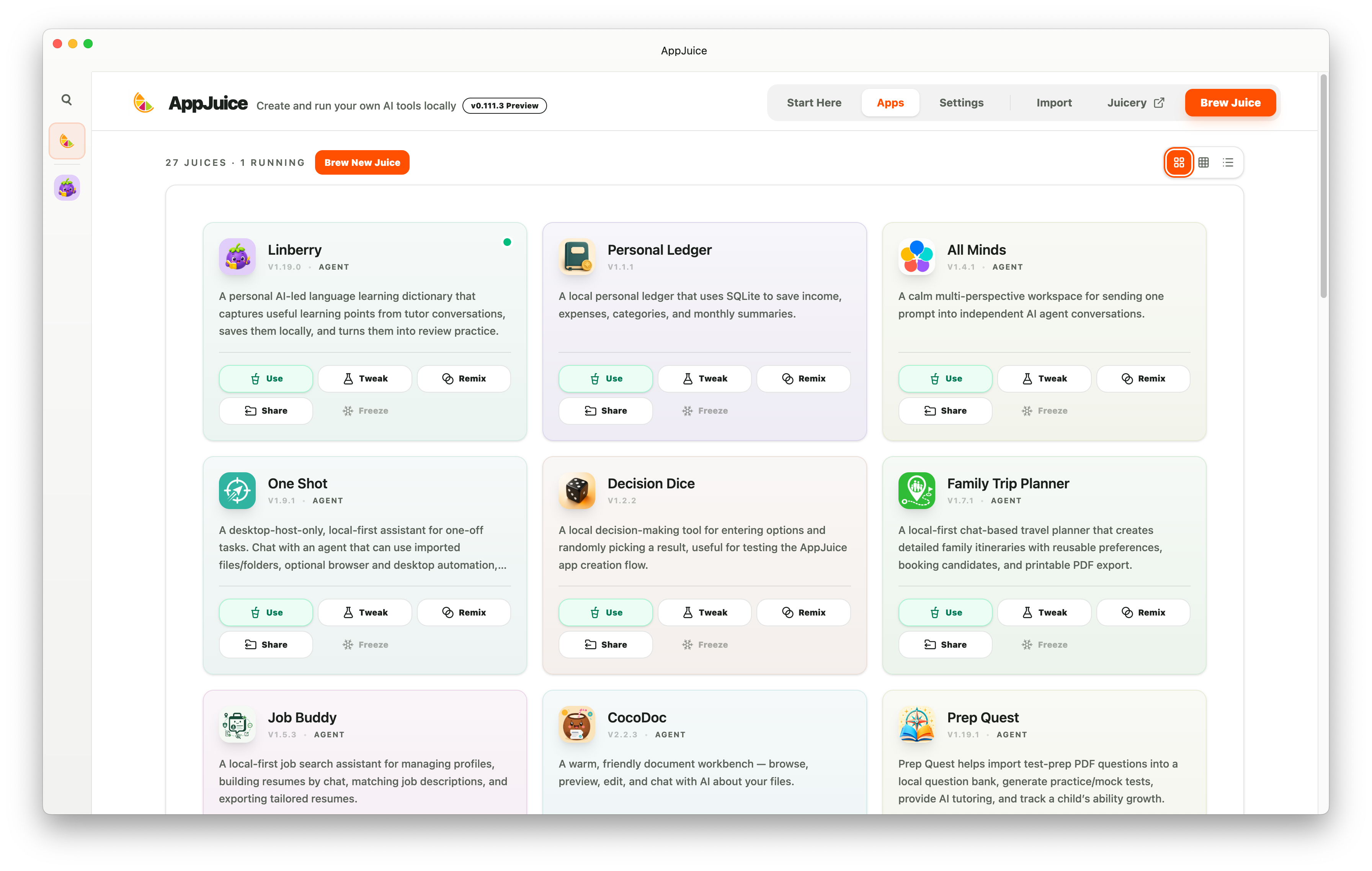
Task: Remix the All Minds juice
Action: 1143,378
